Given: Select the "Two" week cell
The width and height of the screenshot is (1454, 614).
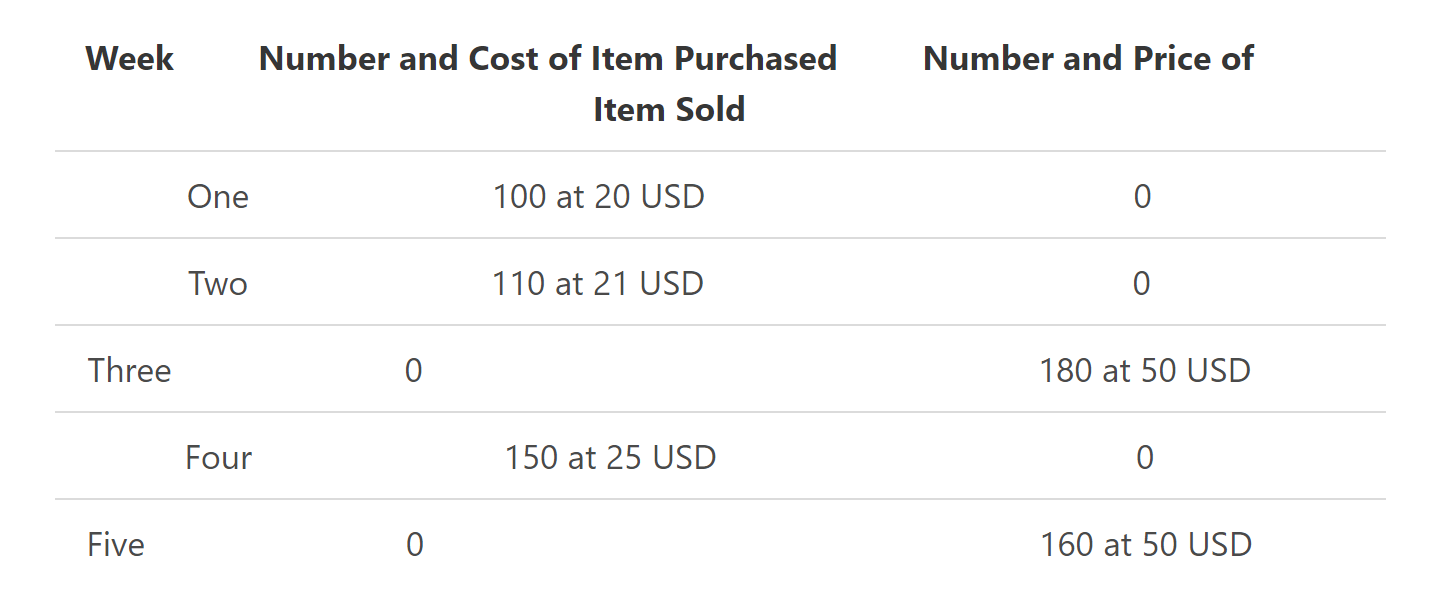Looking at the screenshot, I should (x=218, y=284).
